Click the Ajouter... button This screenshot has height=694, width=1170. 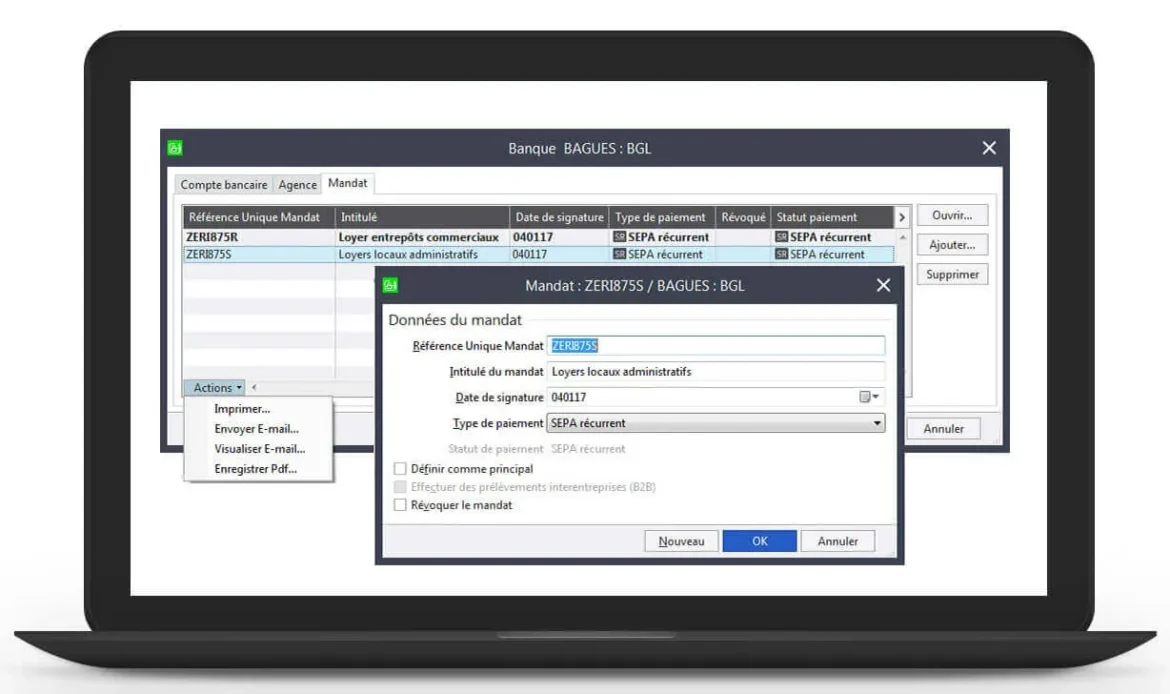(951, 245)
